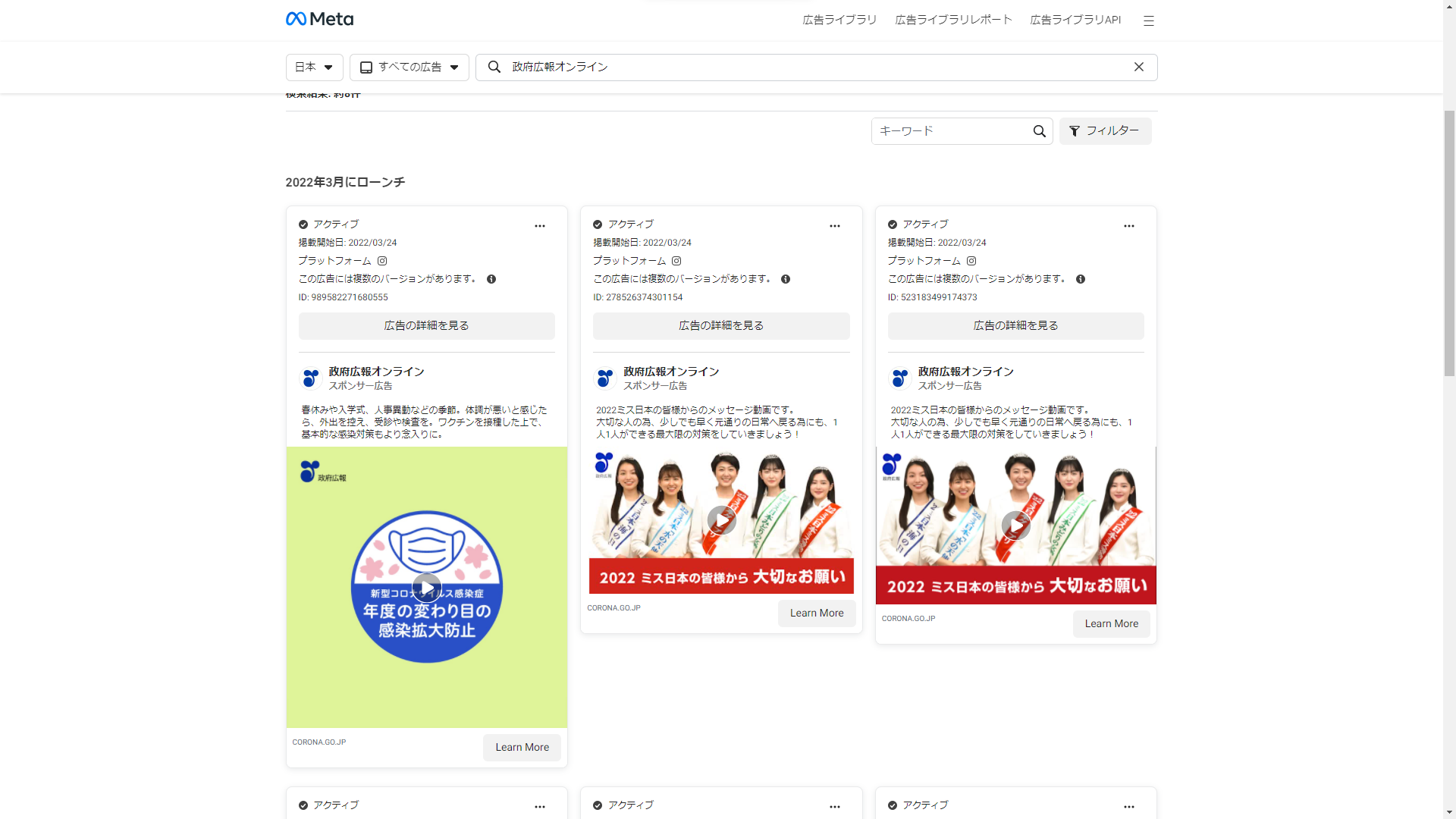Click info icon on second ad's versions note
This screenshot has height=819, width=1456.
pyautogui.click(x=786, y=279)
